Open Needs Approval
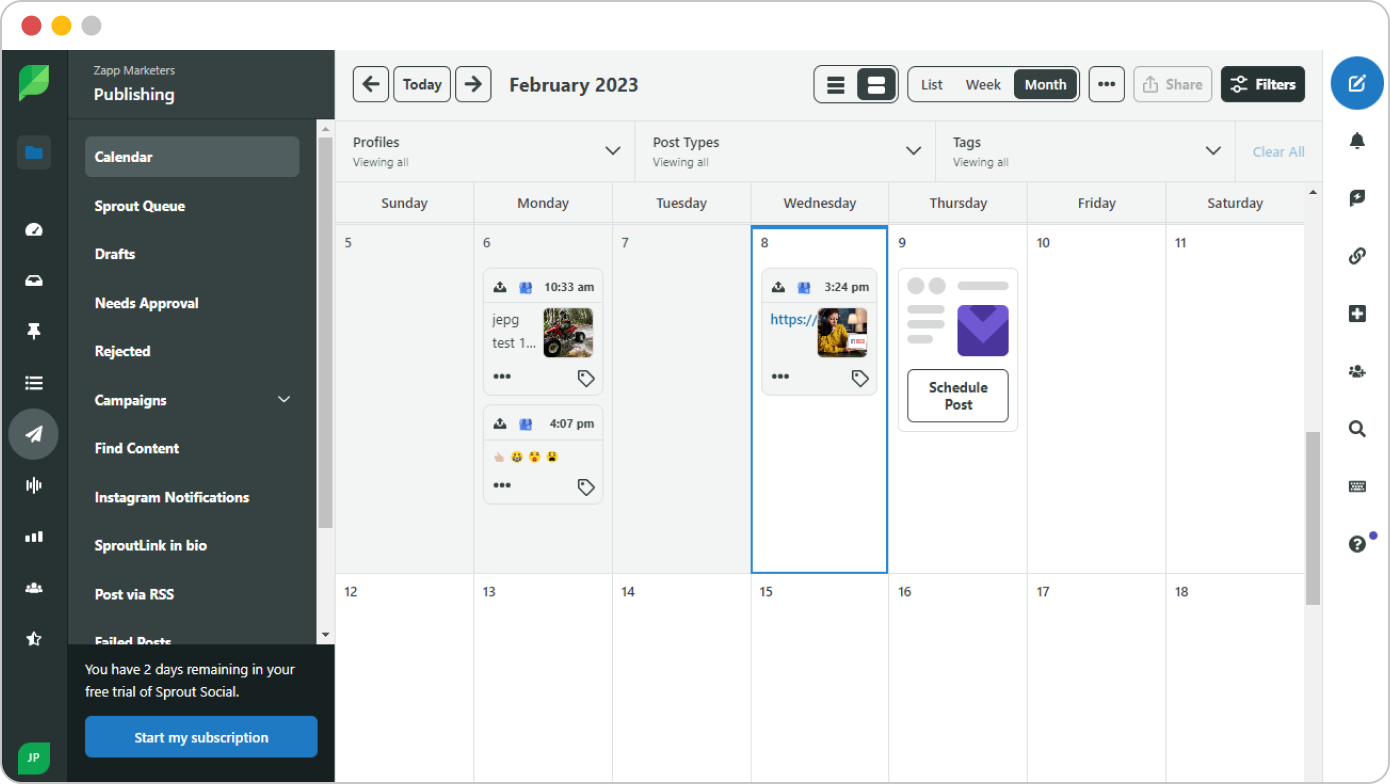1390x784 pixels. point(147,303)
